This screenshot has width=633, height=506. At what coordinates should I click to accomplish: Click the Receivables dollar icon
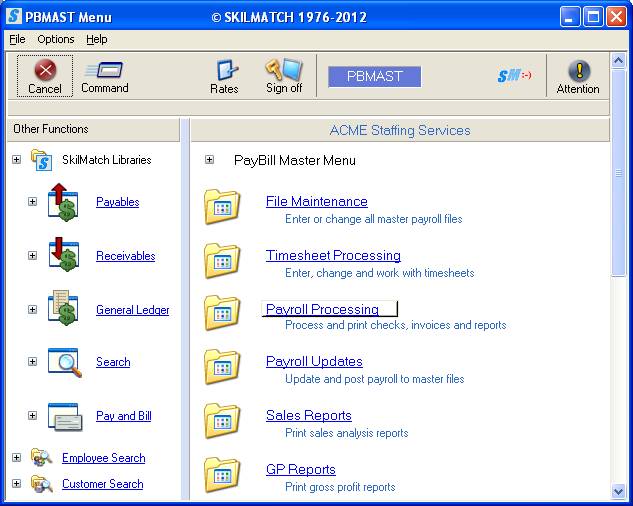(x=63, y=254)
